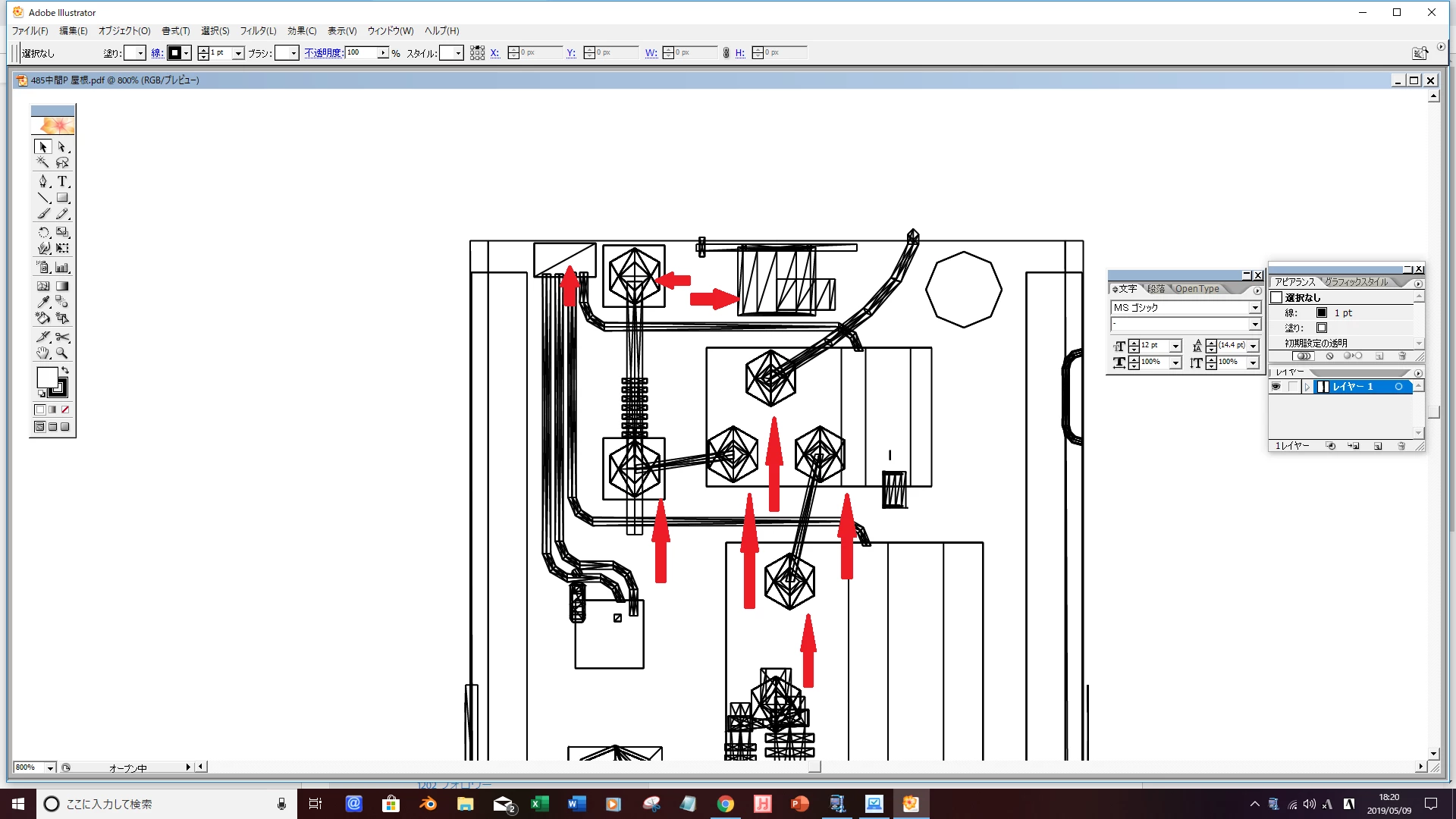This screenshot has height=819, width=1456.
Task: Select the Type tool
Action: (62, 181)
